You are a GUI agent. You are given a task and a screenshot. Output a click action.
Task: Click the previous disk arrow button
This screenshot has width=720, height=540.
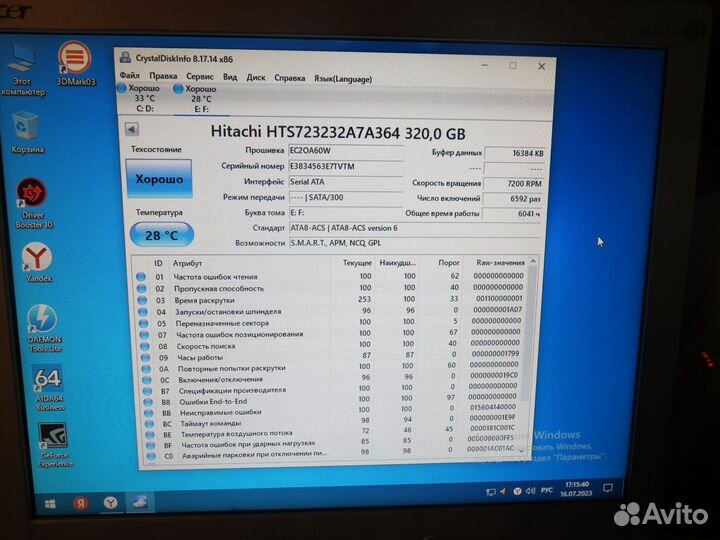(132, 129)
